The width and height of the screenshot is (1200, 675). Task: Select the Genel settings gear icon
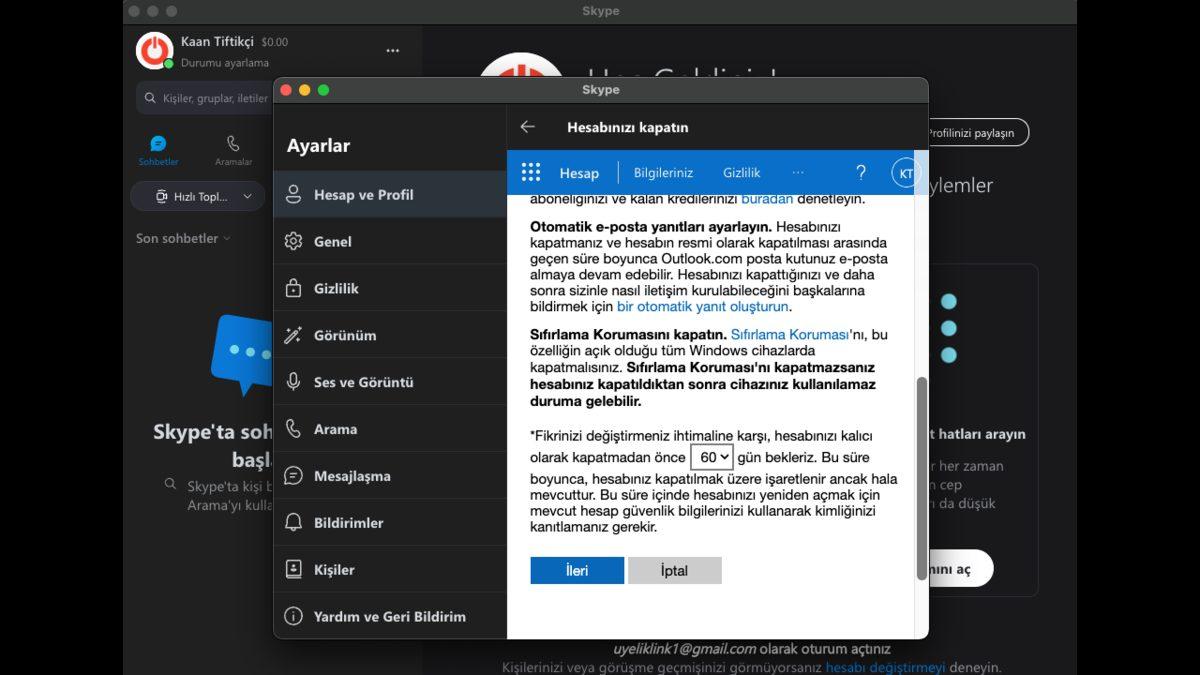tap(293, 241)
